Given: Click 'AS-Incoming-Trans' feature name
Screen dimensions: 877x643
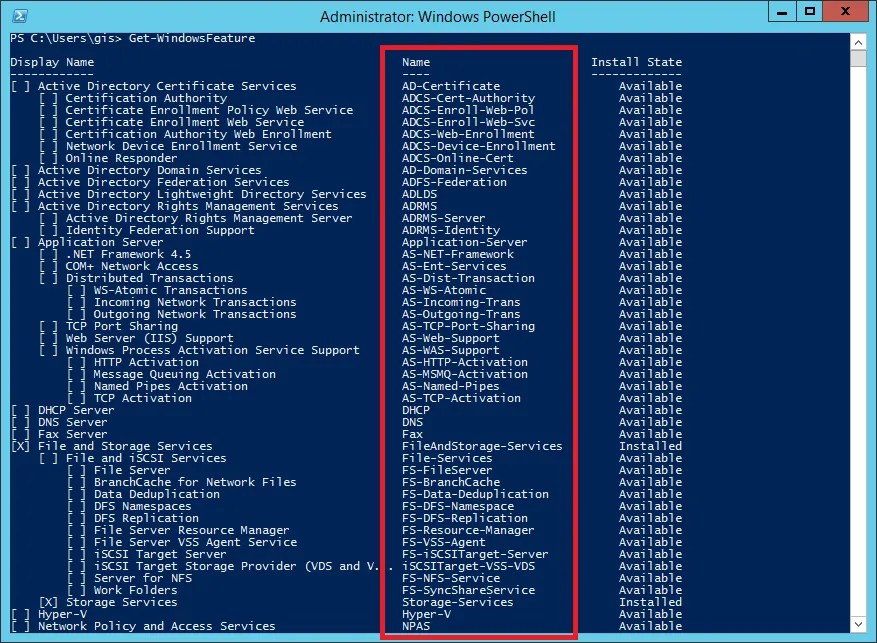Looking at the screenshot, I should [461, 302].
